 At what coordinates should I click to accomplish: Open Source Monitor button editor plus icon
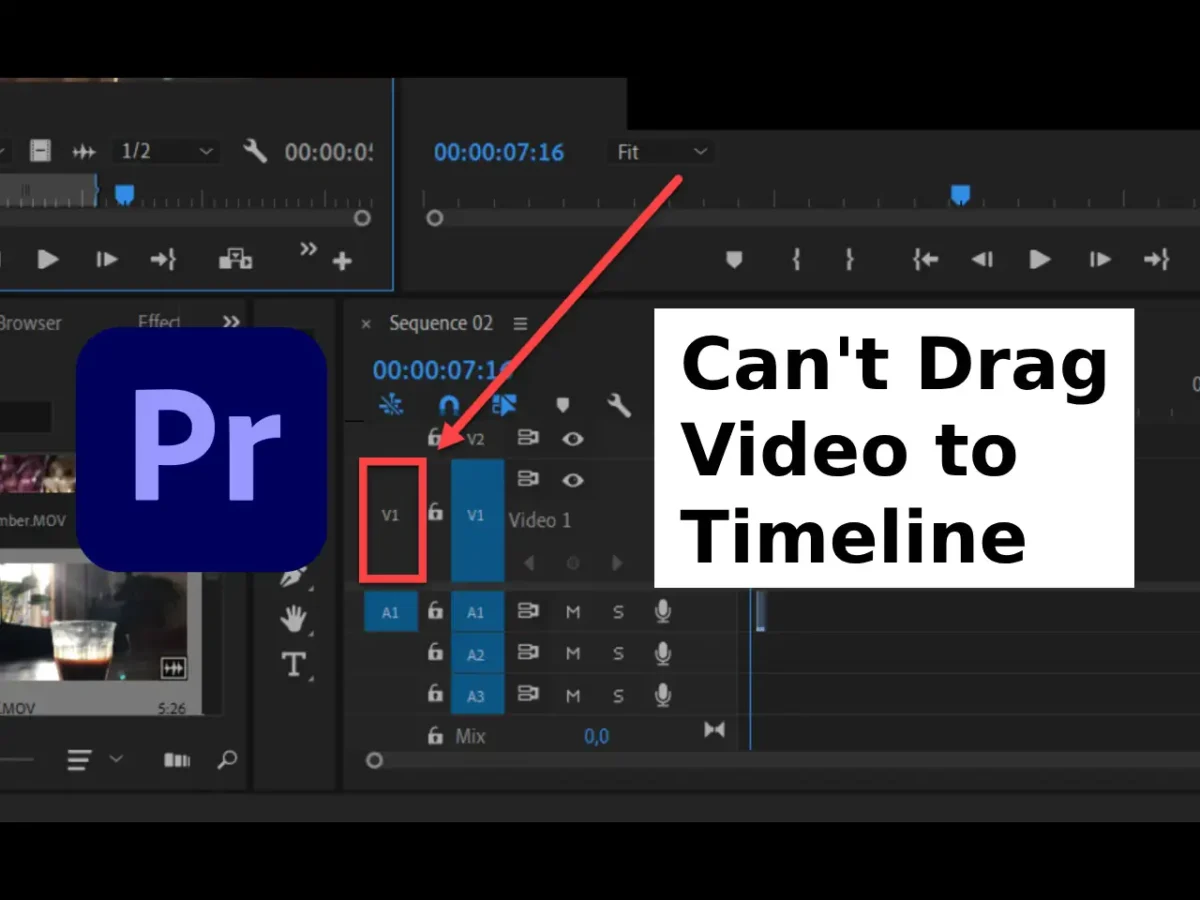(x=342, y=262)
